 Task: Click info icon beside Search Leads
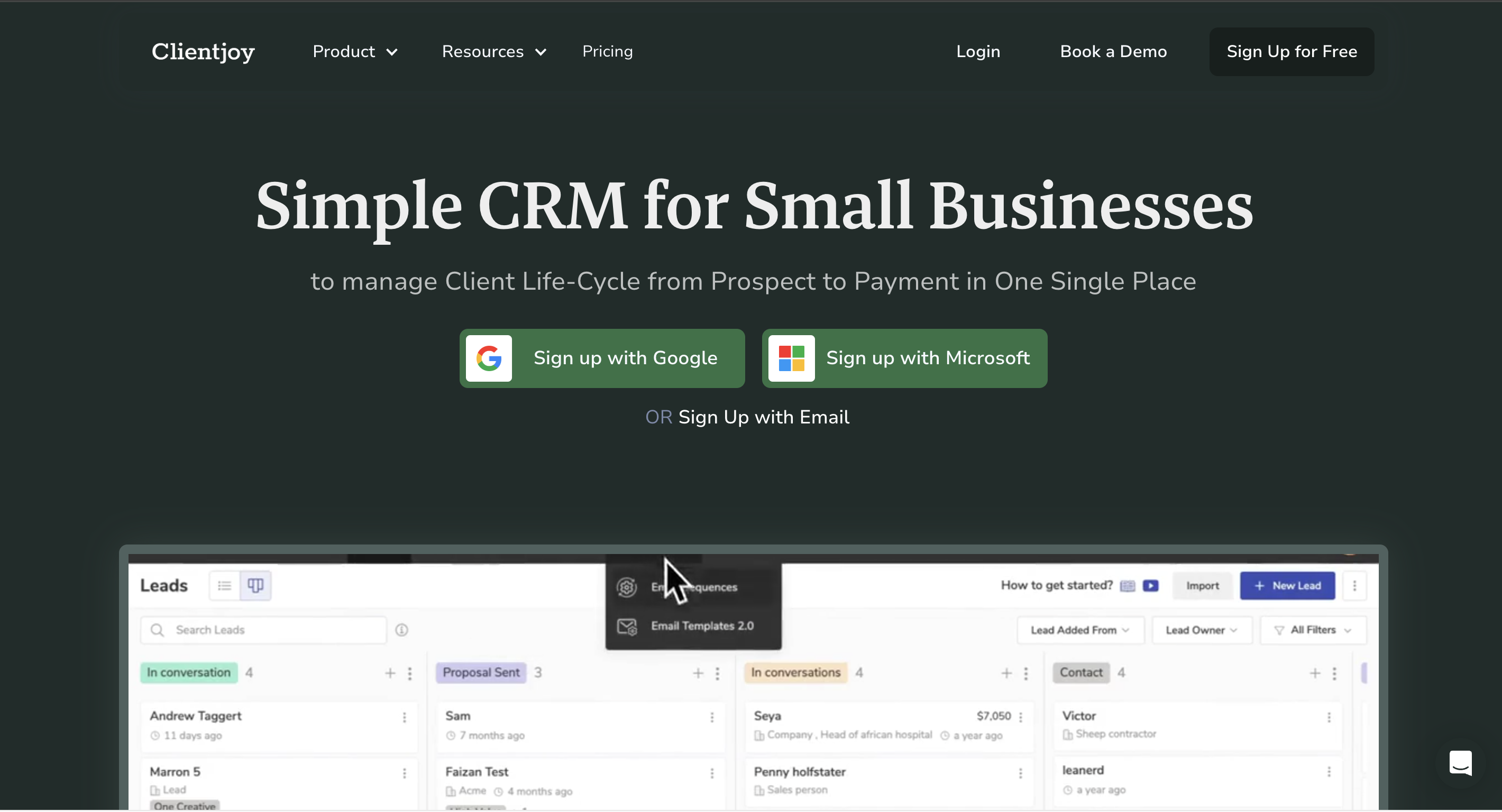tap(402, 630)
